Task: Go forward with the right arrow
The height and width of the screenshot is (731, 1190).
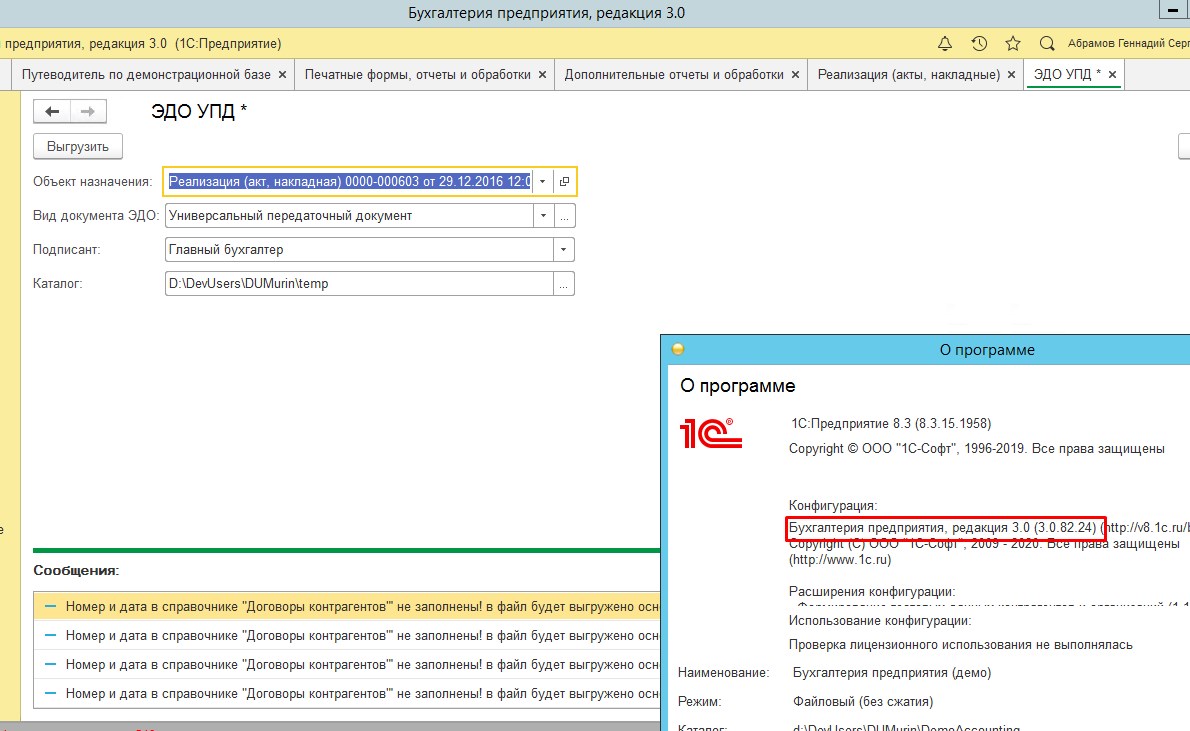Action: point(88,112)
